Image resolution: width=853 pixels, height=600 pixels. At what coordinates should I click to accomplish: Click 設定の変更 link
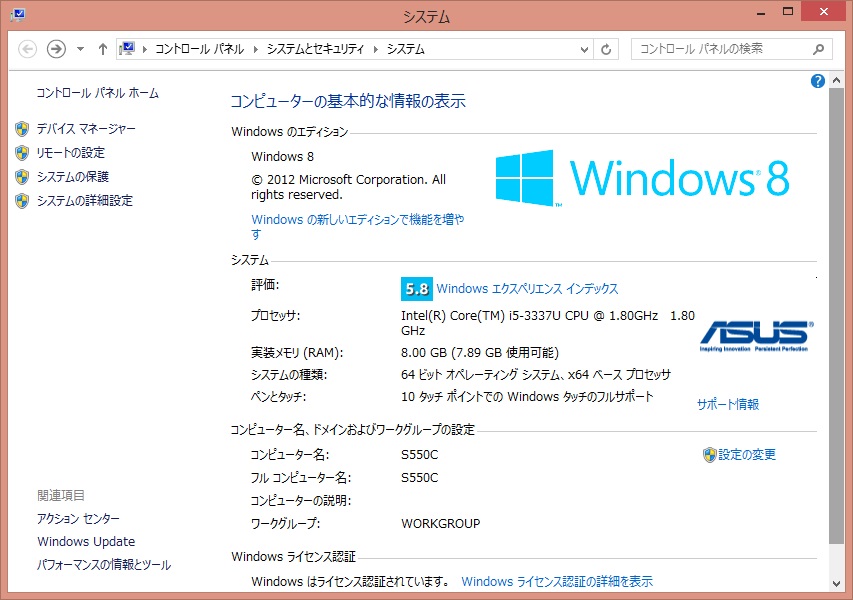[747, 455]
